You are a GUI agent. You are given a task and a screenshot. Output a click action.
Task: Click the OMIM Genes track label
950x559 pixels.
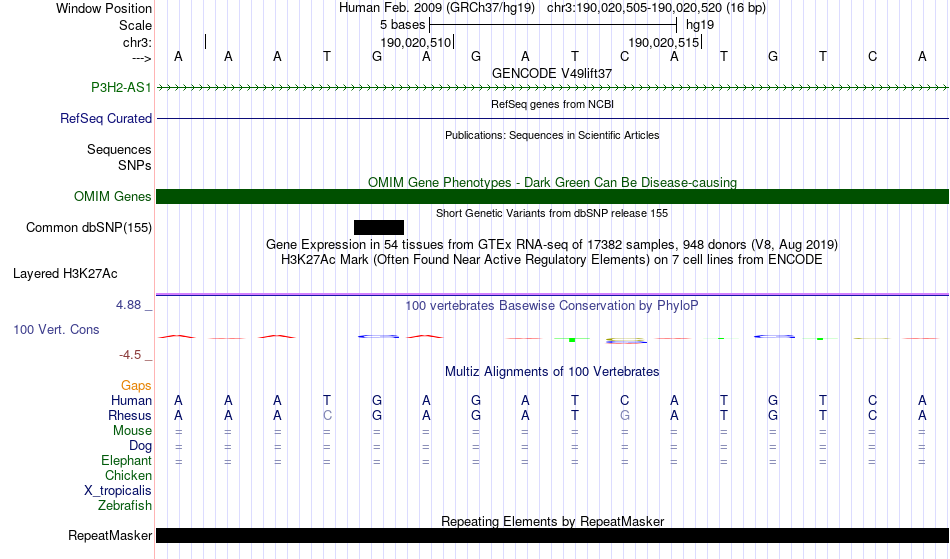pos(113,196)
